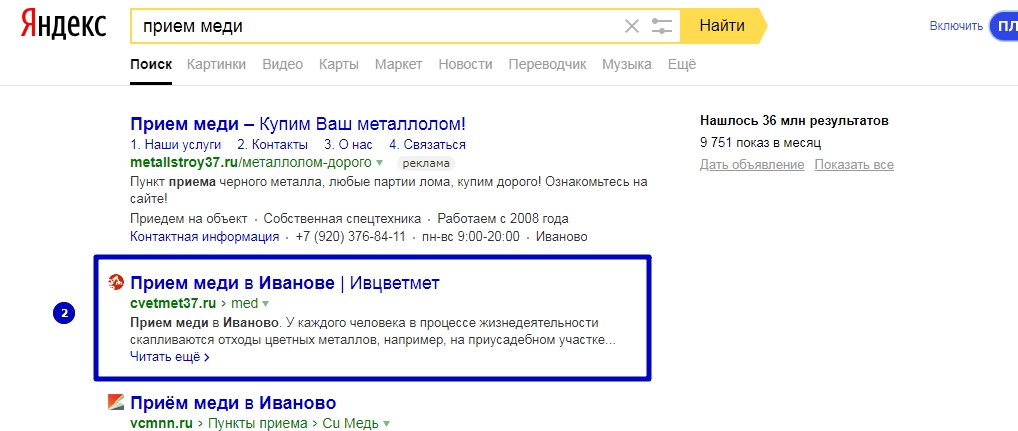
Task: Open the Переводчик tab
Action: (547, 64)
